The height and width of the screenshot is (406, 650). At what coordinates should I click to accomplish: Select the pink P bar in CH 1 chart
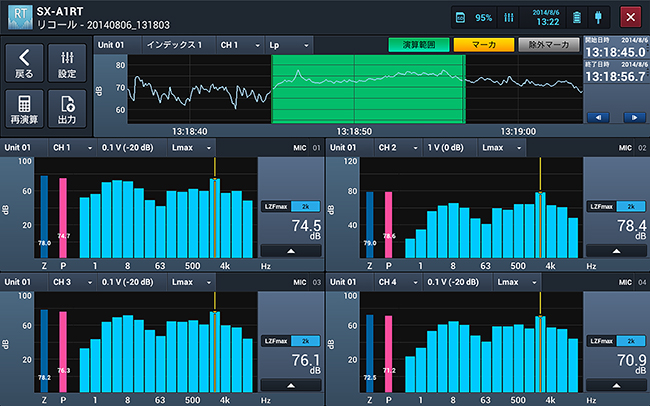63,218
